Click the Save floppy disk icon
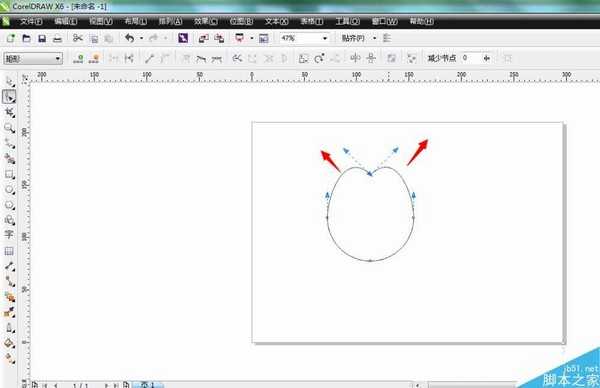The height and width of the screenshot is (388, 600). pos(42,38)
